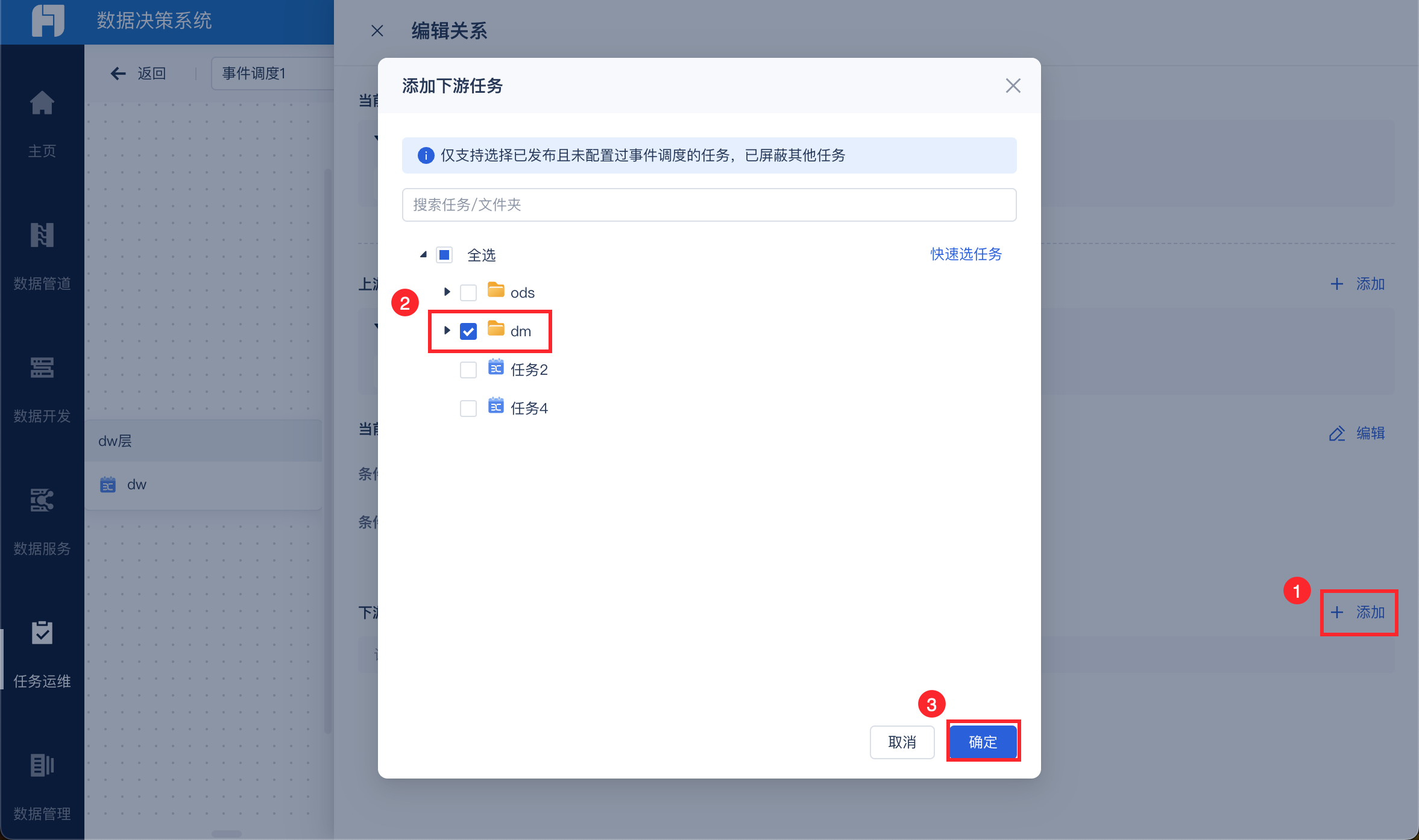The image size is (1419, 840).
Task: Uncheck the dm folder checkbox
Action: 468,331
